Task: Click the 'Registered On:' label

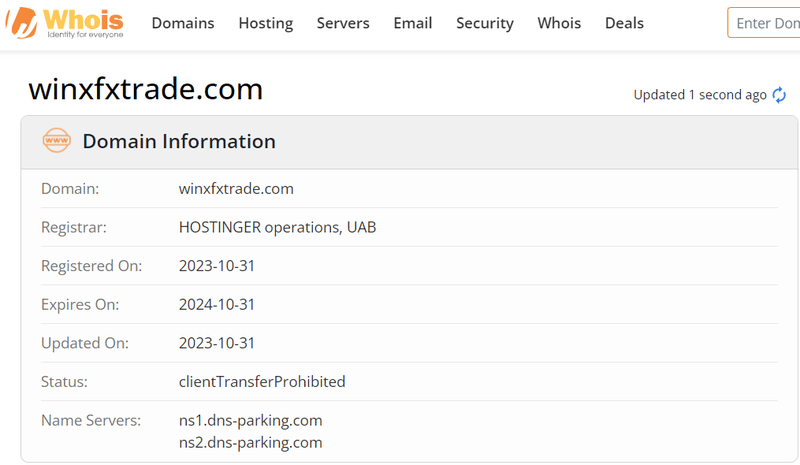Action: click(x=91, y=266)
